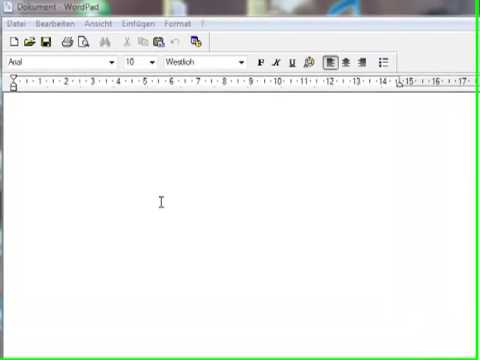Save the document with the floppy disk icon
This screenshot has height=360, width=480.
46,42
